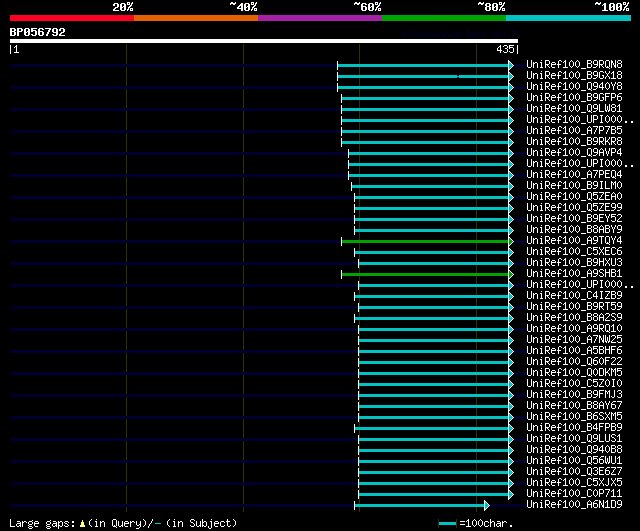Select the UniRef100_Q3E6Z7 label
Image resolution: width=640 pixels, height=531 pixels.
coord(574,472)
